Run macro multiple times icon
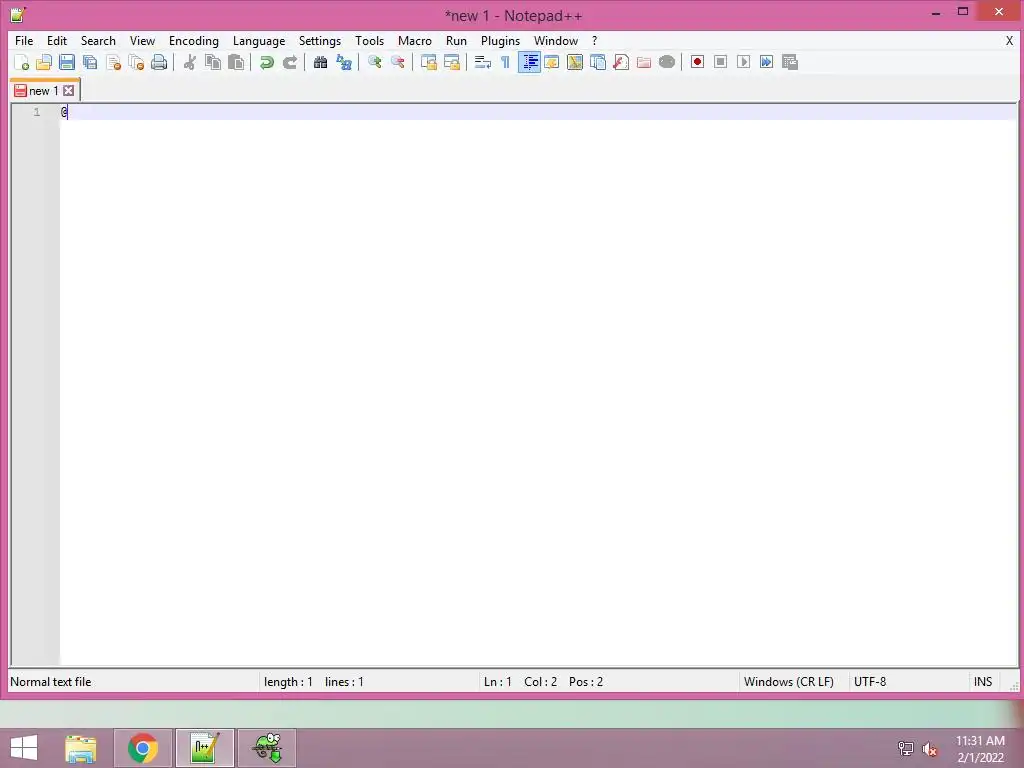This screenshot has width=1024, height=768. (x=766, y=62)
